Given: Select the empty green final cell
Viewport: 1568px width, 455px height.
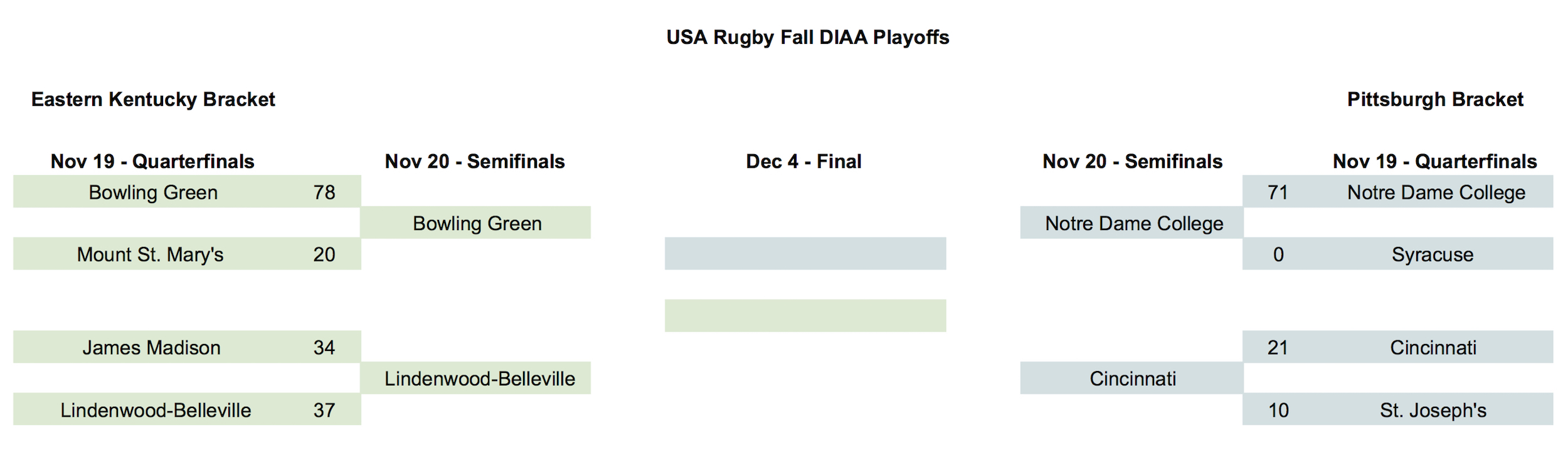Looking at the screenshot, I should click(805, 316).
